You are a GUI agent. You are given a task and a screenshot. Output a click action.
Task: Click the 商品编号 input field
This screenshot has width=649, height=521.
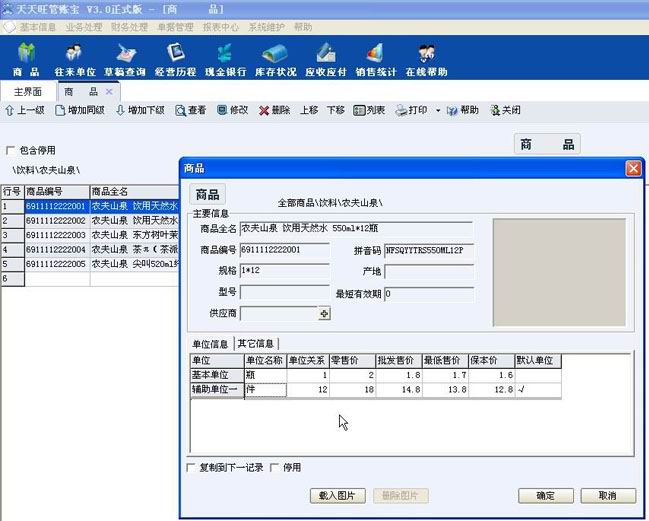tap(285, 250)
